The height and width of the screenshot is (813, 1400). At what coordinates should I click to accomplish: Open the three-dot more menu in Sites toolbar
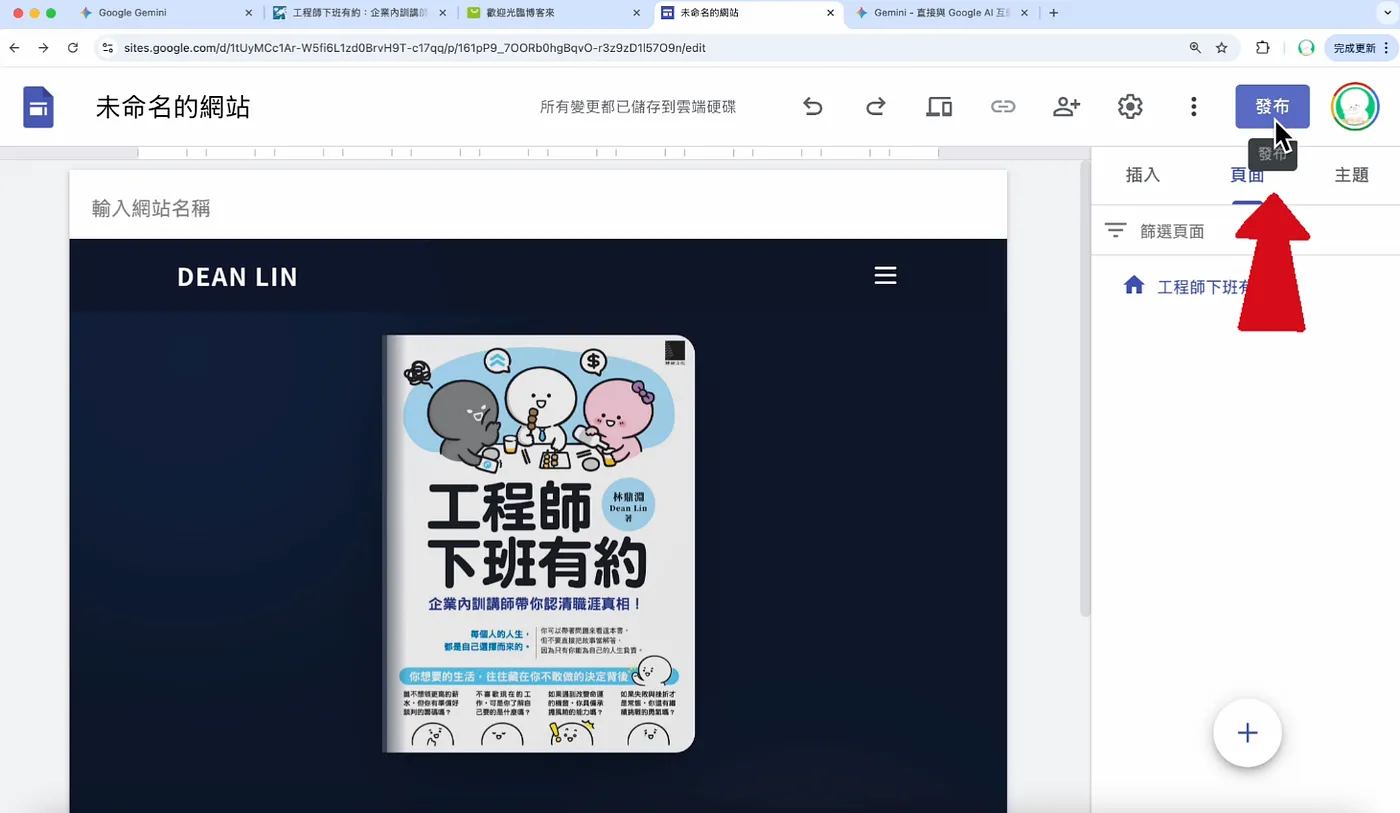pyautogui.click(x=1193, y=106)
